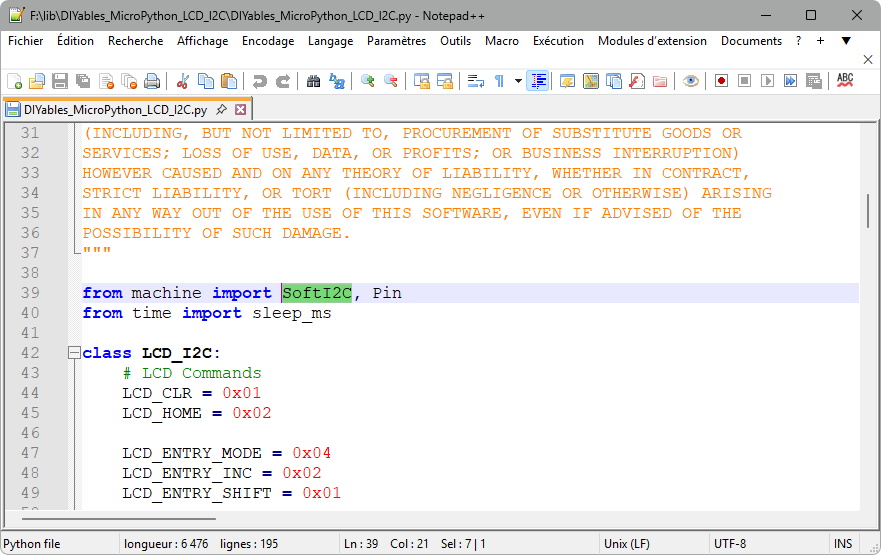Save all open files
Image resolution: width=881 pixels, height=555 pixels.
tap(83, 81)
